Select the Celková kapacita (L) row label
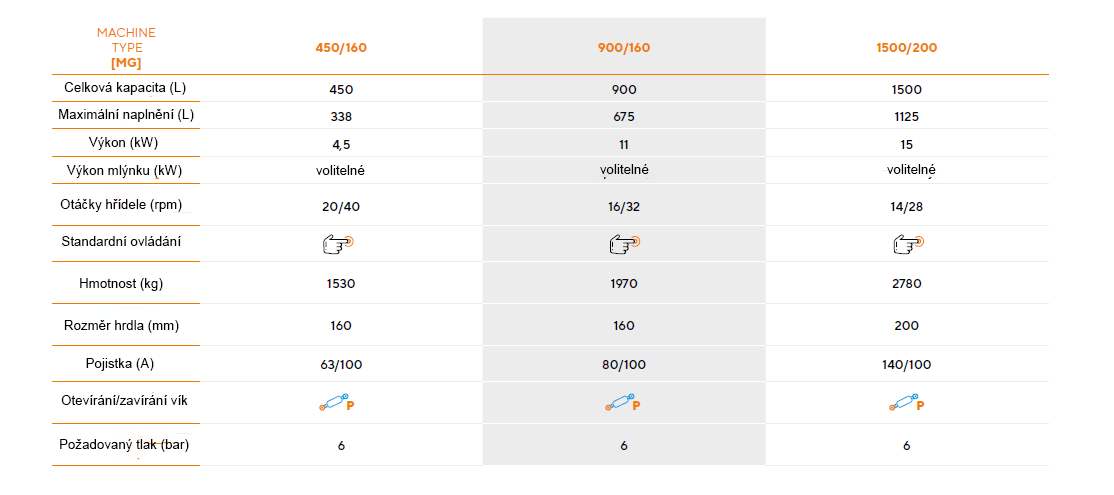This screenshot has width=1114, height=495. (x=126, y=88)
